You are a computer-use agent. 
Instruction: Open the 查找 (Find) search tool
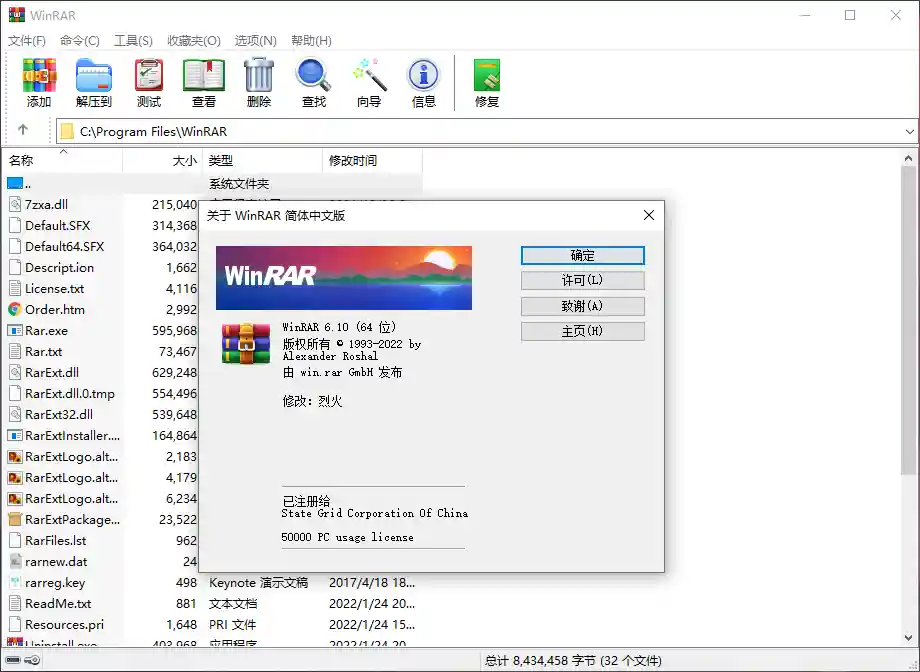click(313, 82)
